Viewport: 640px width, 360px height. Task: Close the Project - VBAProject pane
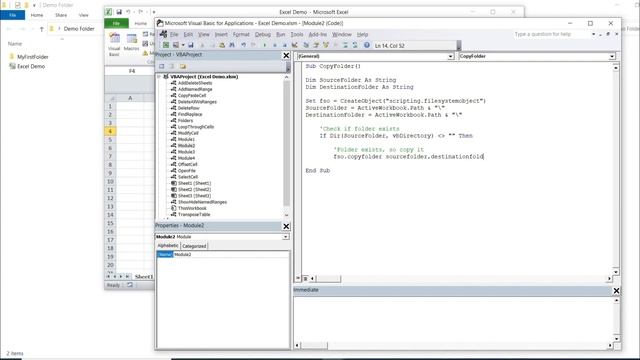tap(286, 55)
